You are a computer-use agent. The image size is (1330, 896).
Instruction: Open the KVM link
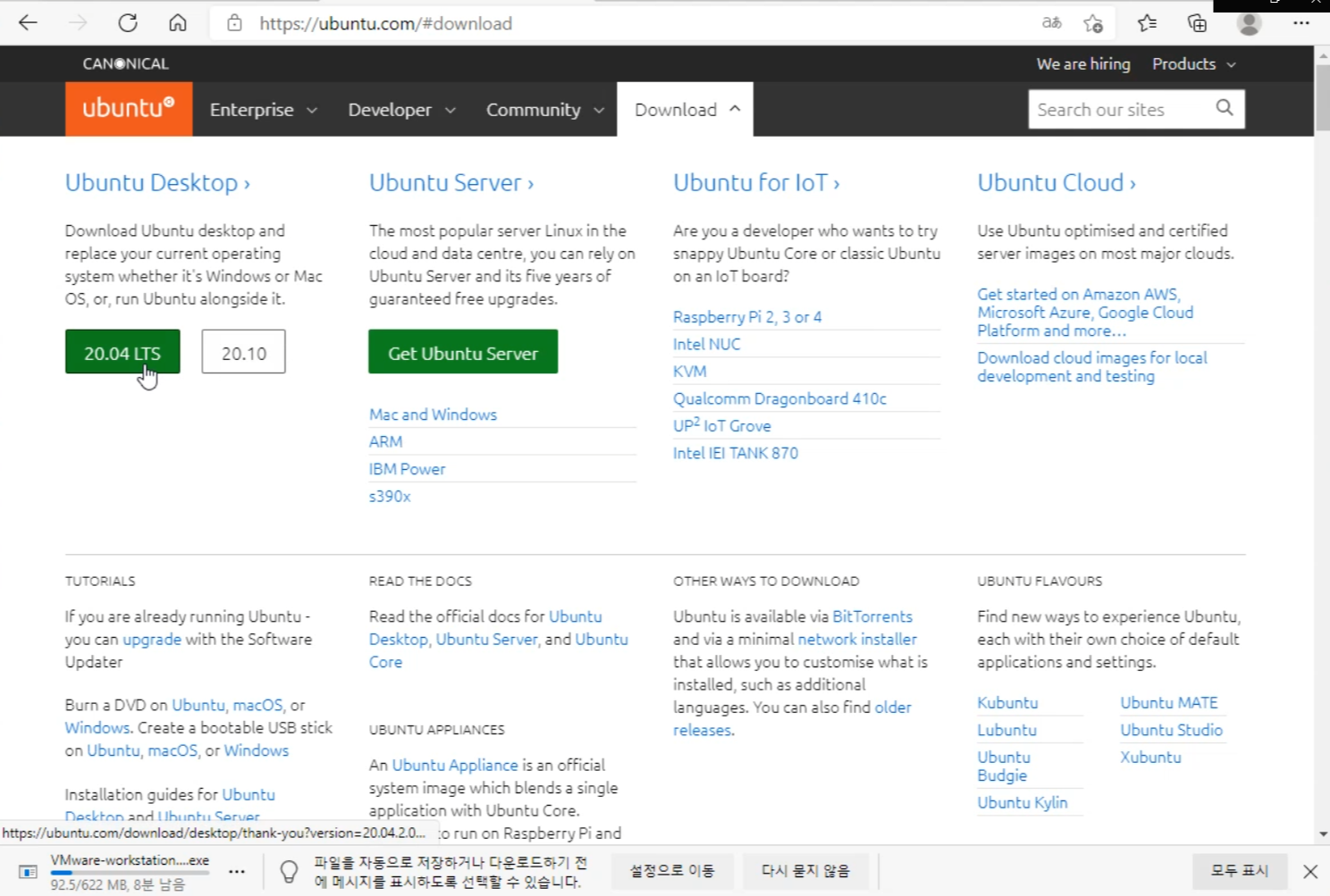[x=690, y=371]
